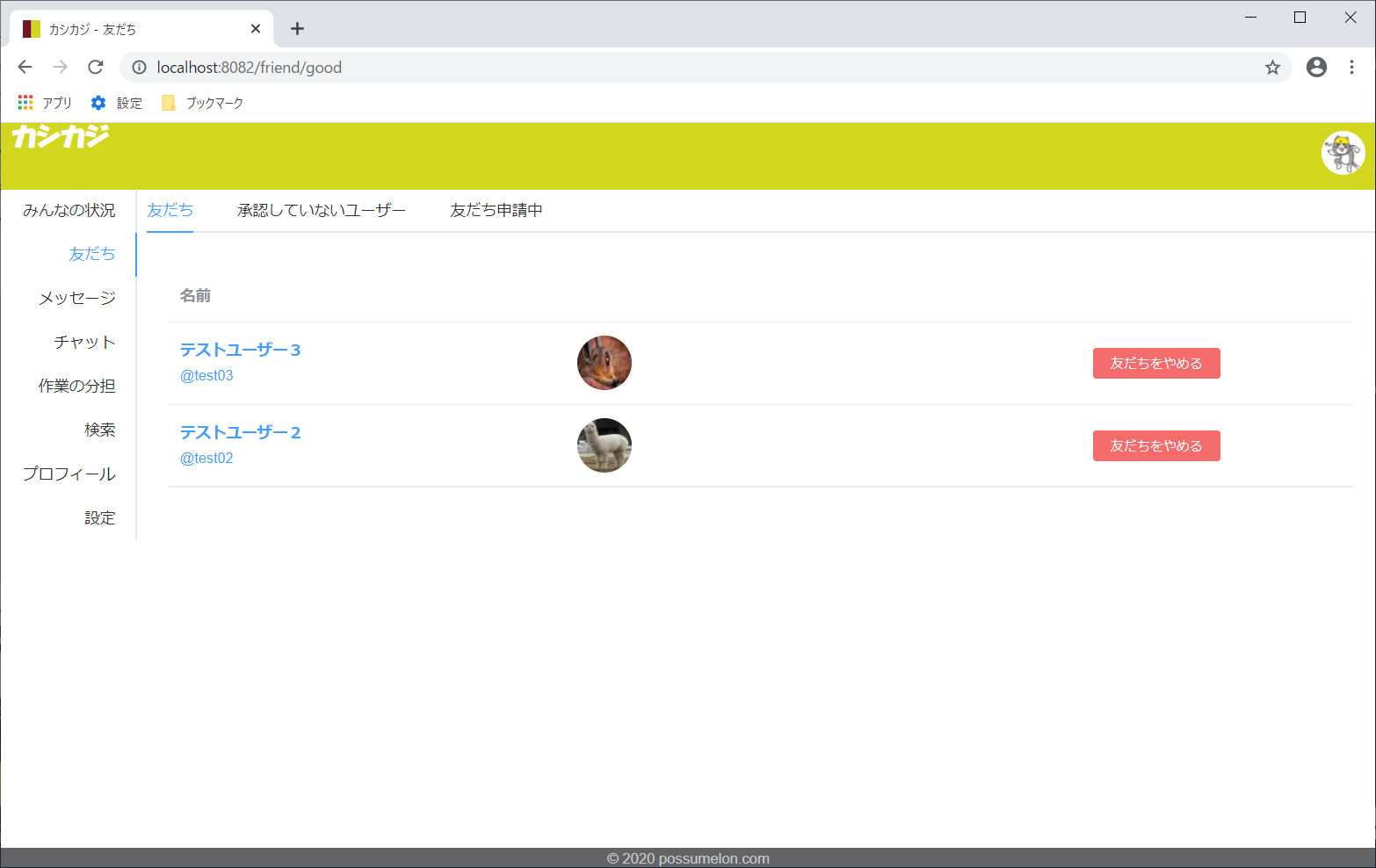The image size is (1376, 868).
Task: Click テストユーザー3 profile picture
Action: [605, 363]
